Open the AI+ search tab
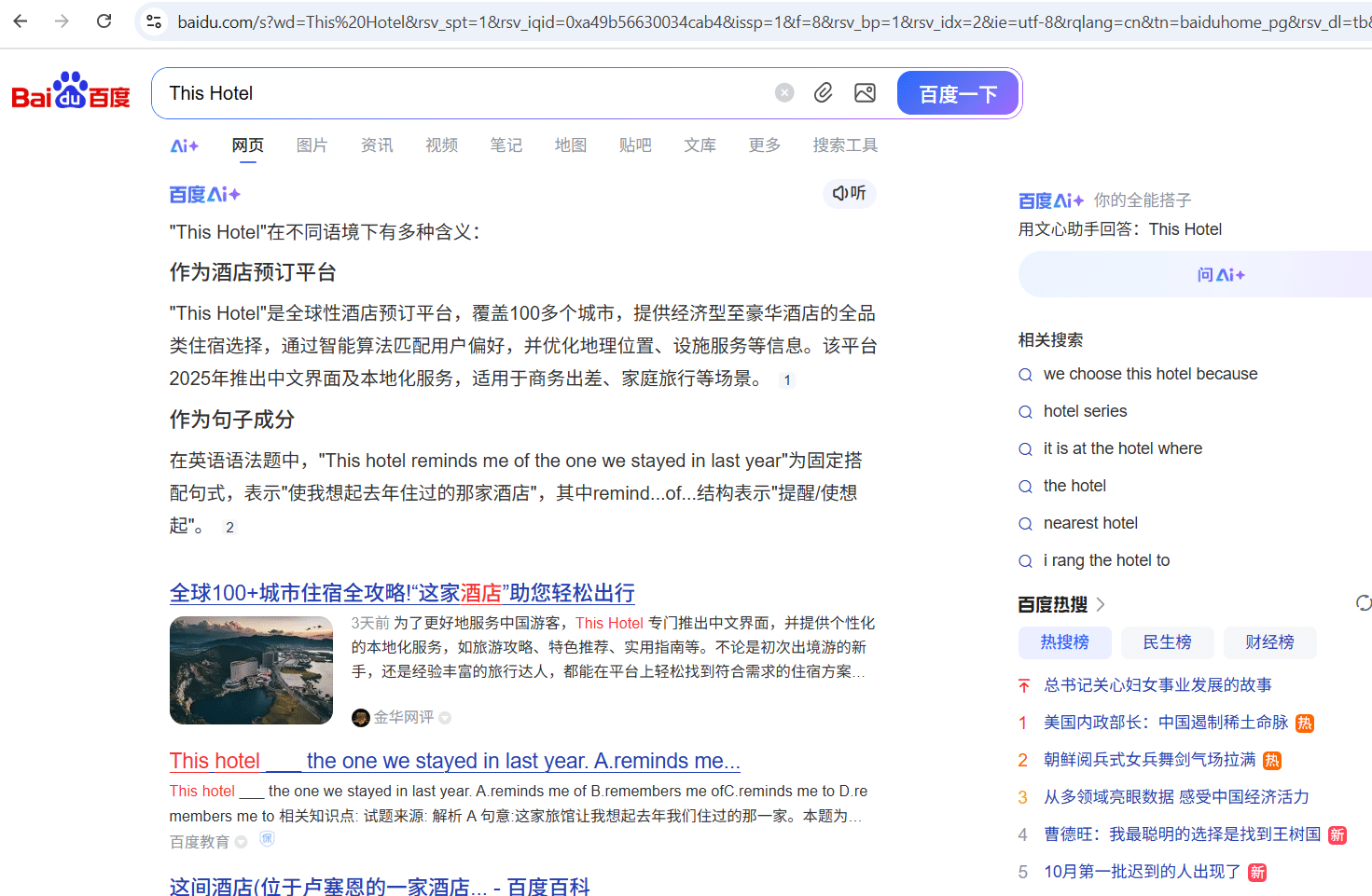This screenshot has height=896, width=1372. 185,145
